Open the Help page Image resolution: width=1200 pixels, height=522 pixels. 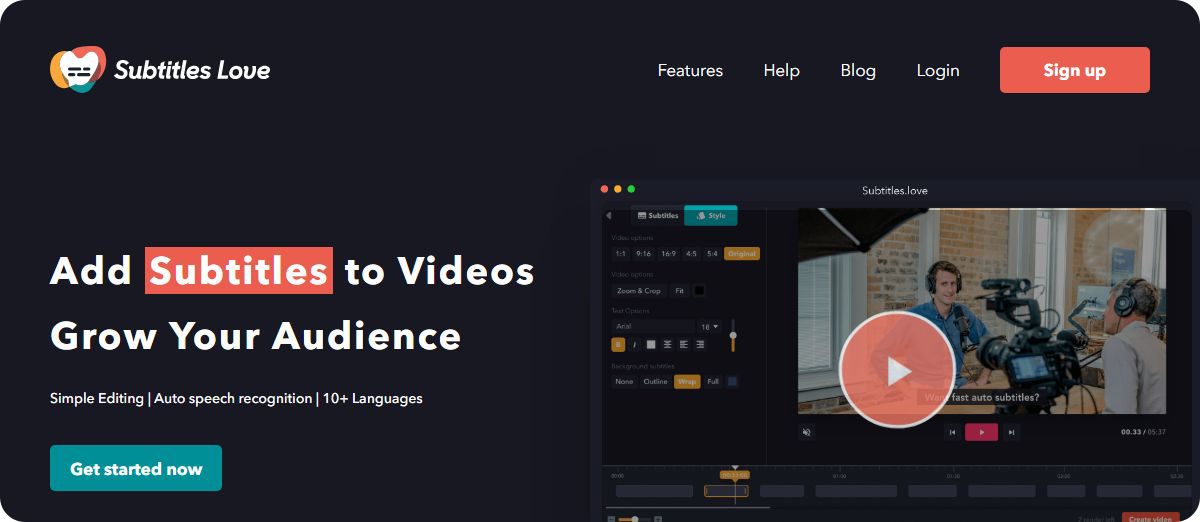pyautogui.click(x=781, y=70)
